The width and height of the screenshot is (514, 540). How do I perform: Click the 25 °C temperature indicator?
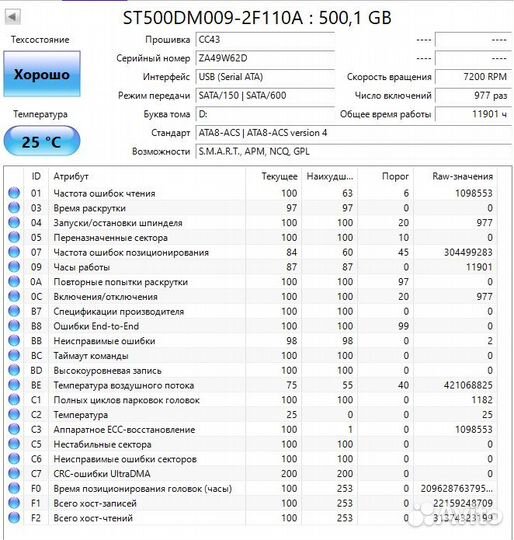[42, 141]
